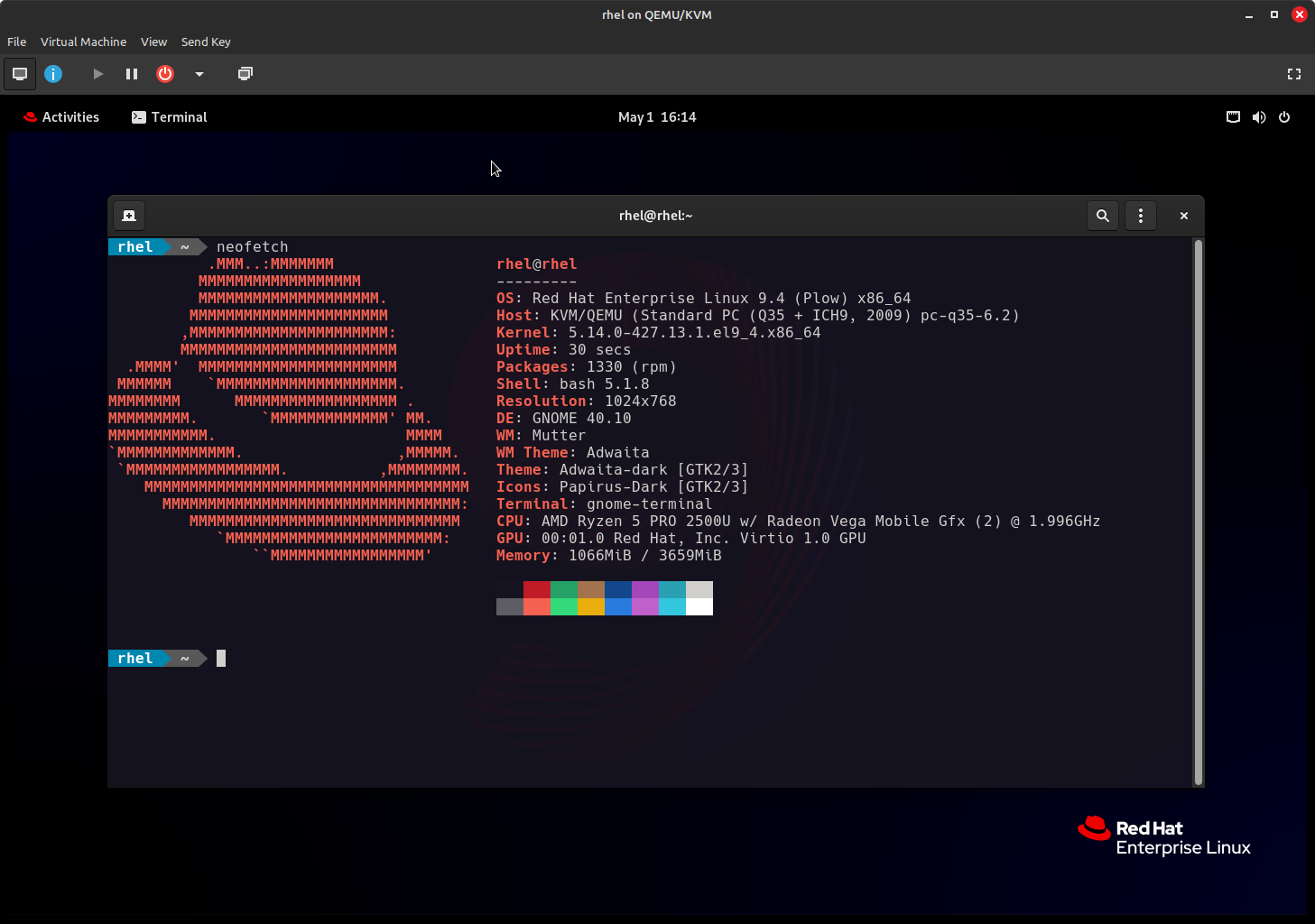This screenshot has width=1315, height=924.
Task: Click the Uptime: 30 secs line
Action: [564, 350]
